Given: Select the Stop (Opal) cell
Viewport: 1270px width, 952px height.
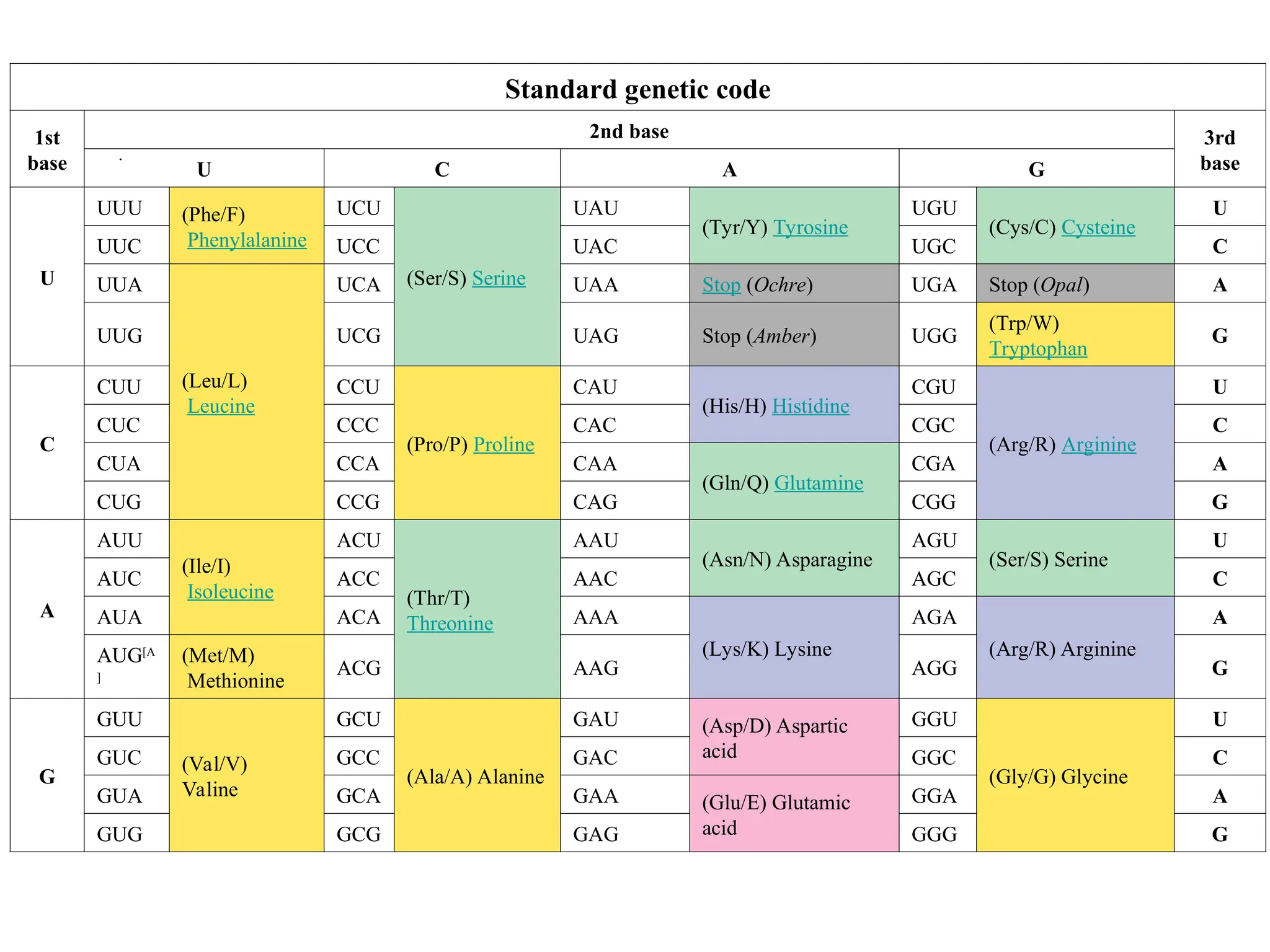Looking at the screenshot, I should point(1075,284).
